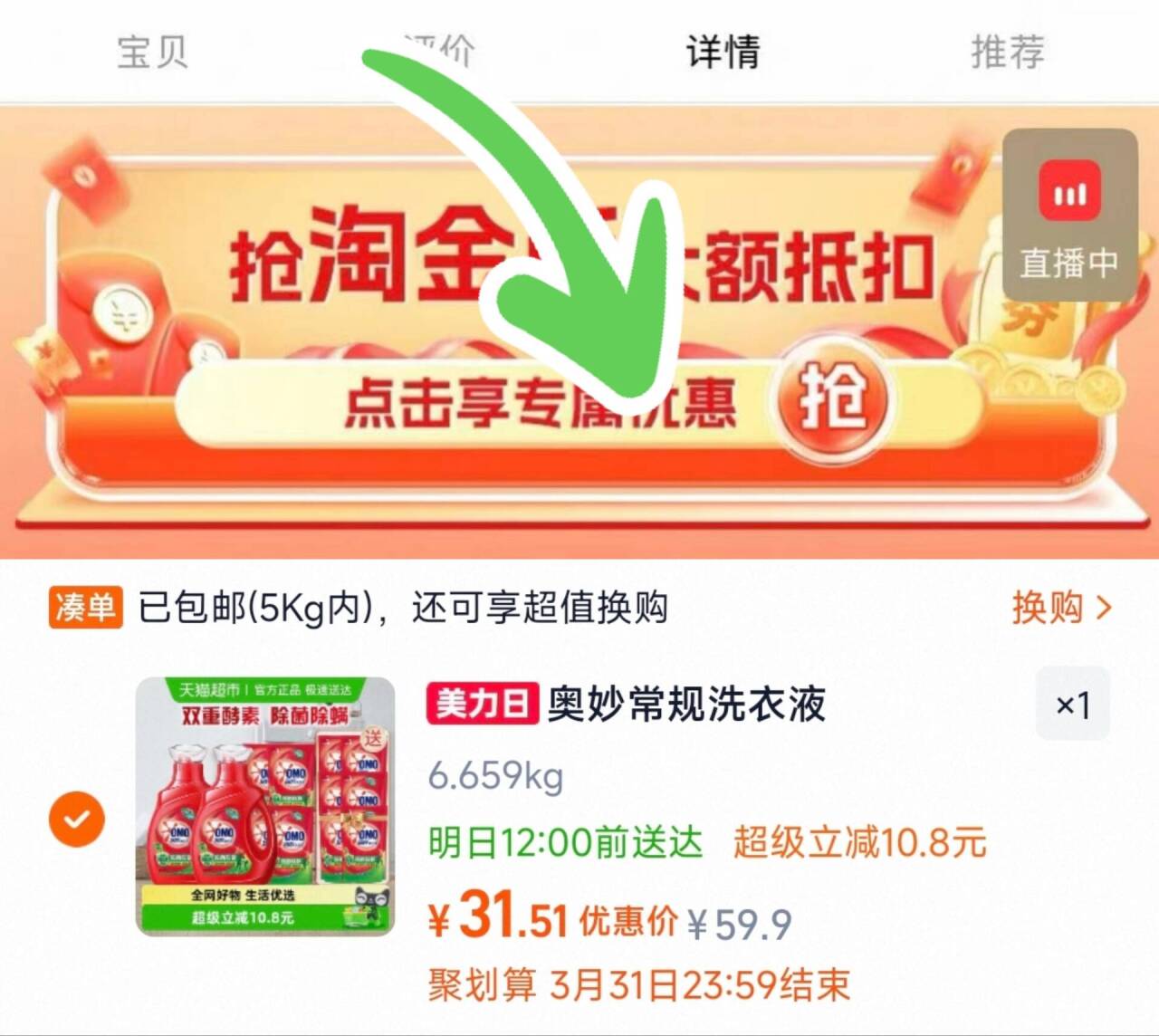Screen dimensions: 1159x1036
Task: Open the ×1 quantity selector
Action: (1073, 704)
